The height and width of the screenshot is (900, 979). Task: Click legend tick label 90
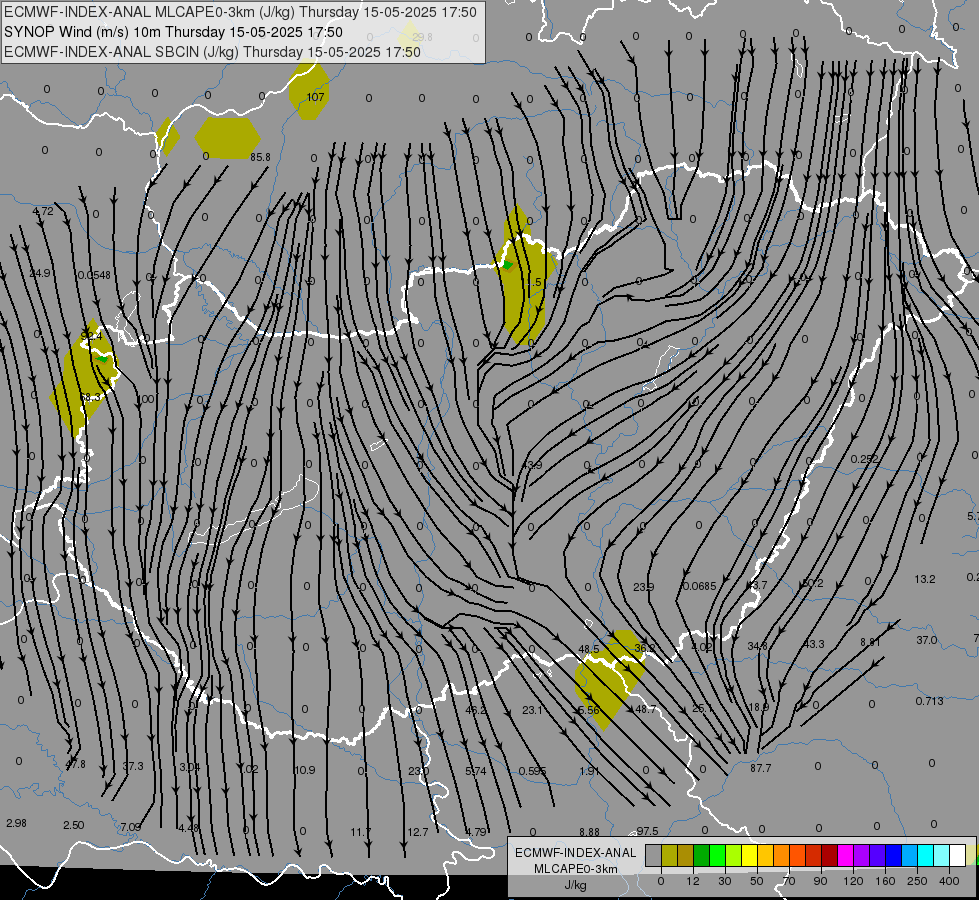[x=820, y=881]
